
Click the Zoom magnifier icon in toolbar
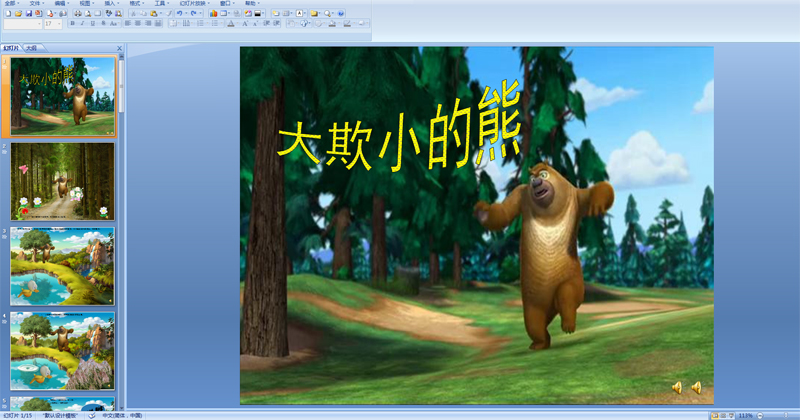pos(327,14)
